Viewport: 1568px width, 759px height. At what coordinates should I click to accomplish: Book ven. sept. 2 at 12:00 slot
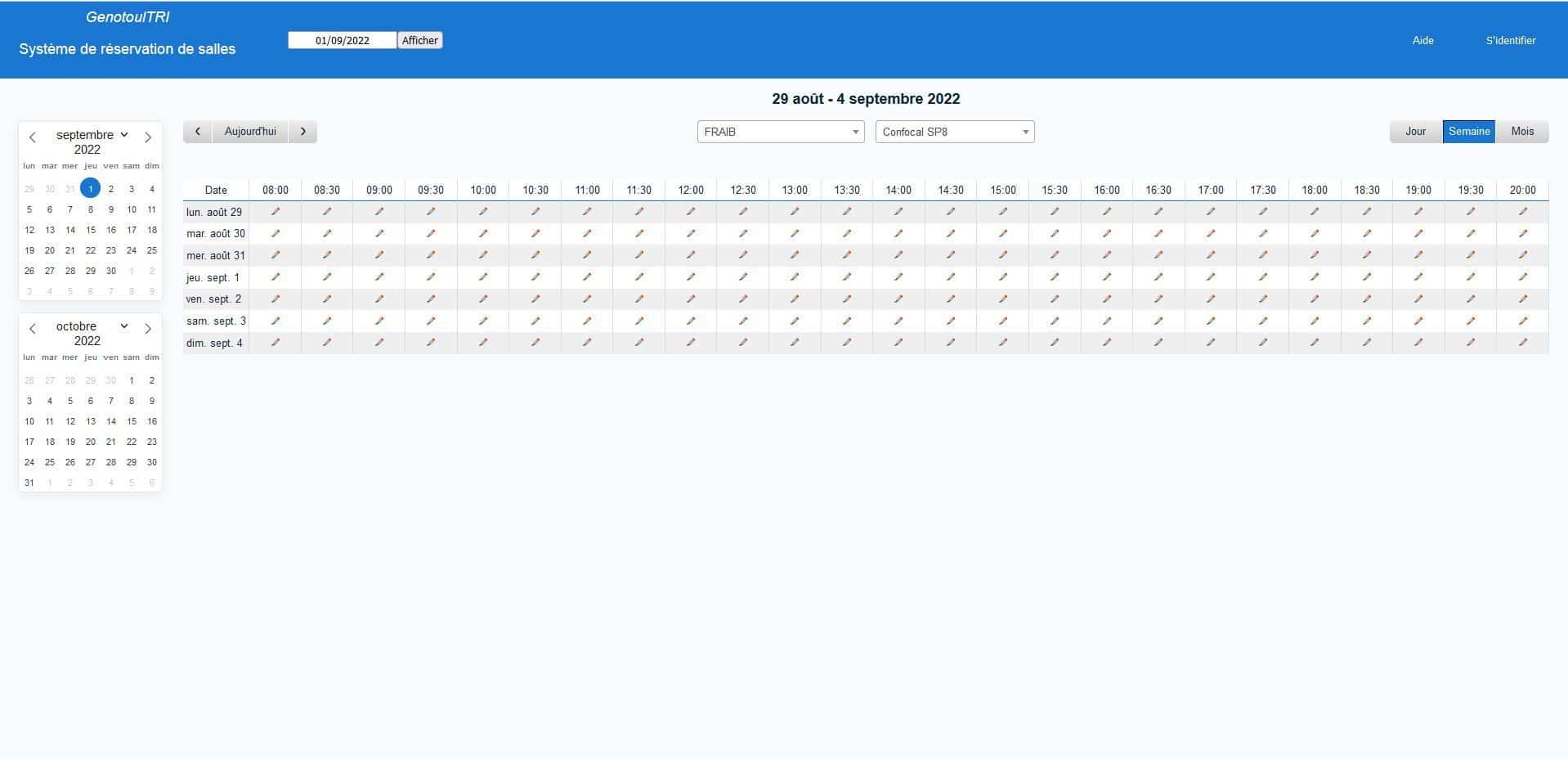tap(691, 299)
